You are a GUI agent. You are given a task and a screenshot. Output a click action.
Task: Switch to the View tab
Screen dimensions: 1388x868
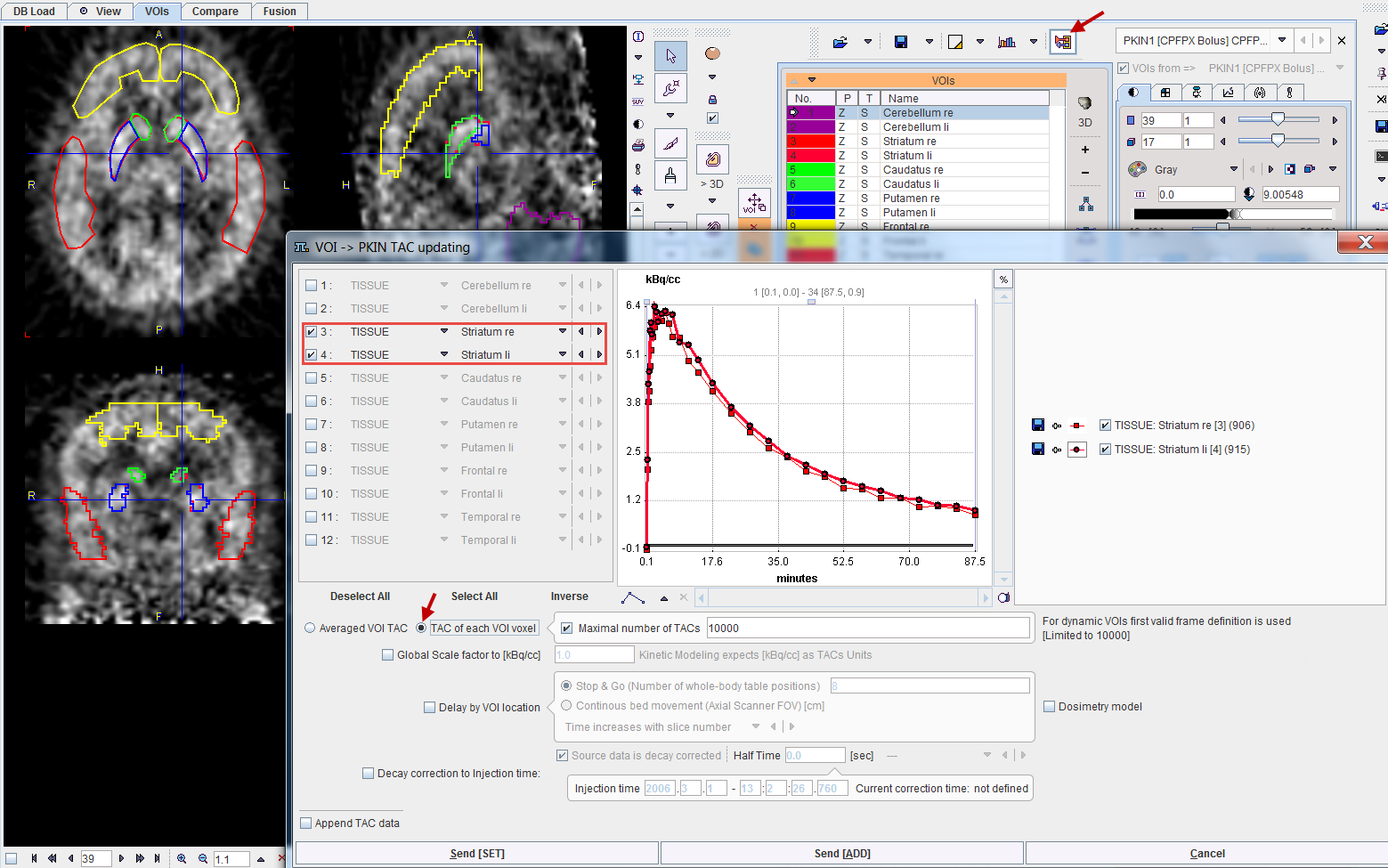[100, 12]
